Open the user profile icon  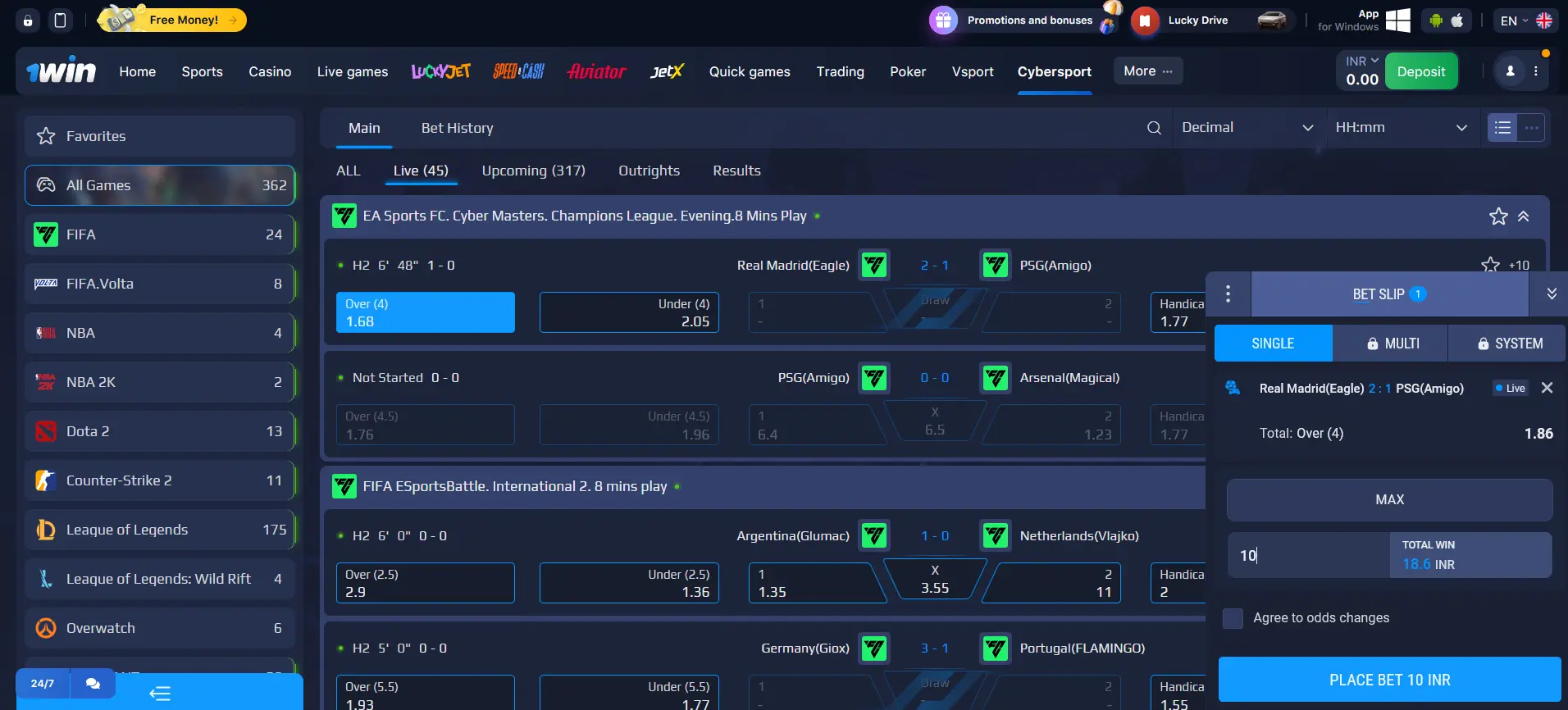1510,71
